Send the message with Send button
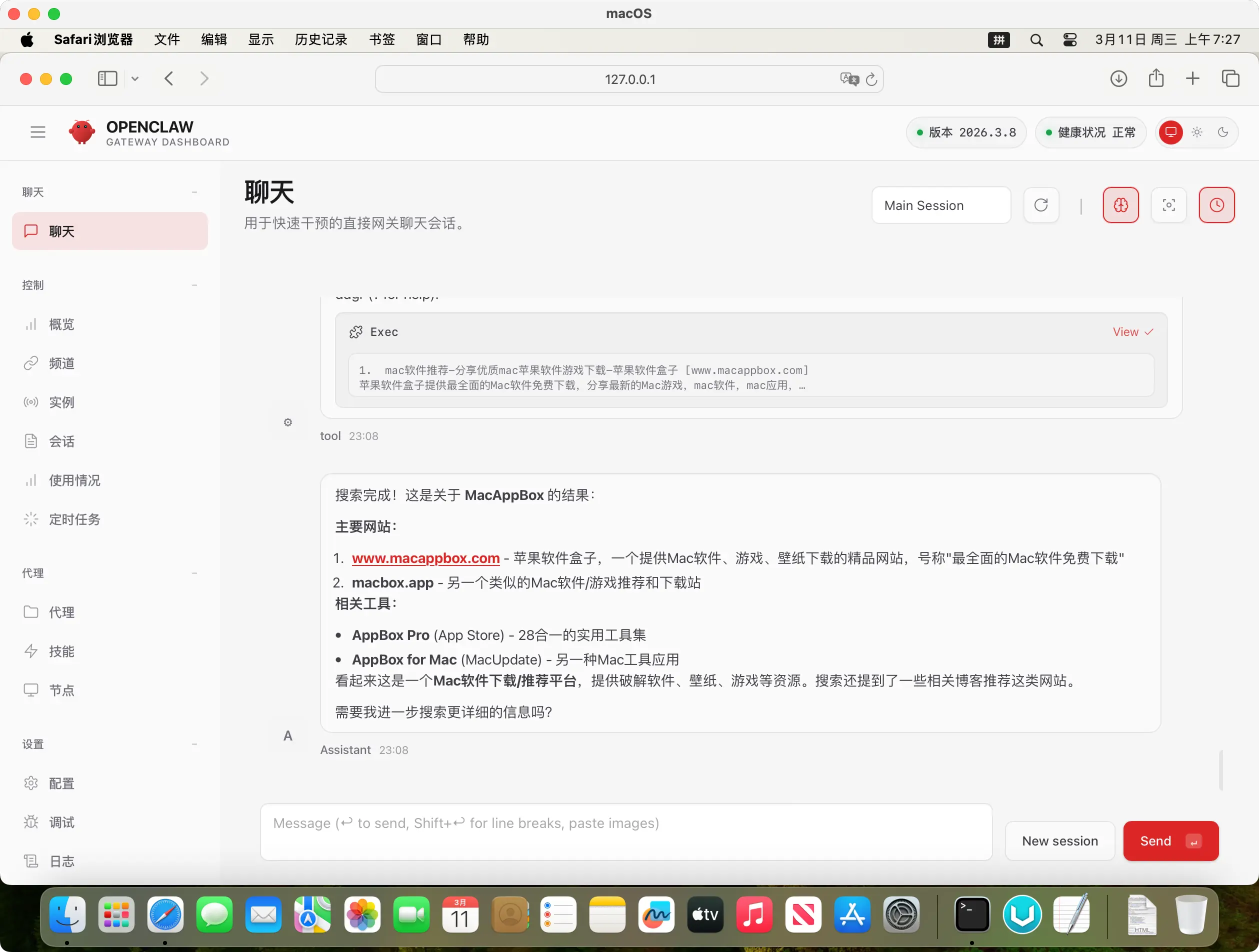This screenshot has width=1259, height=952. click(1171, 841)
